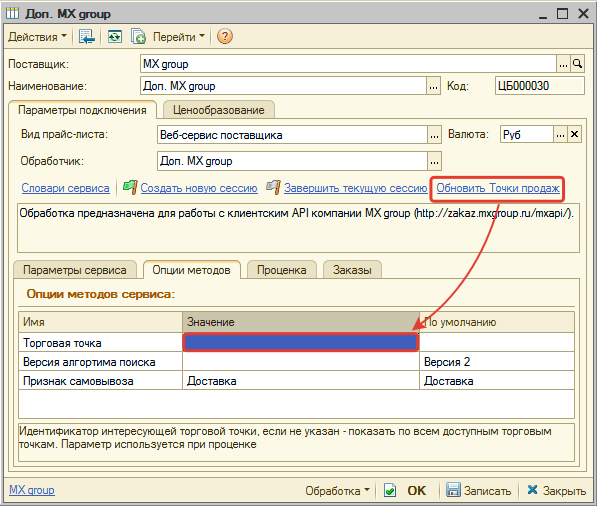
Task: Open the Проценка tab
Action: pos(281,270)
